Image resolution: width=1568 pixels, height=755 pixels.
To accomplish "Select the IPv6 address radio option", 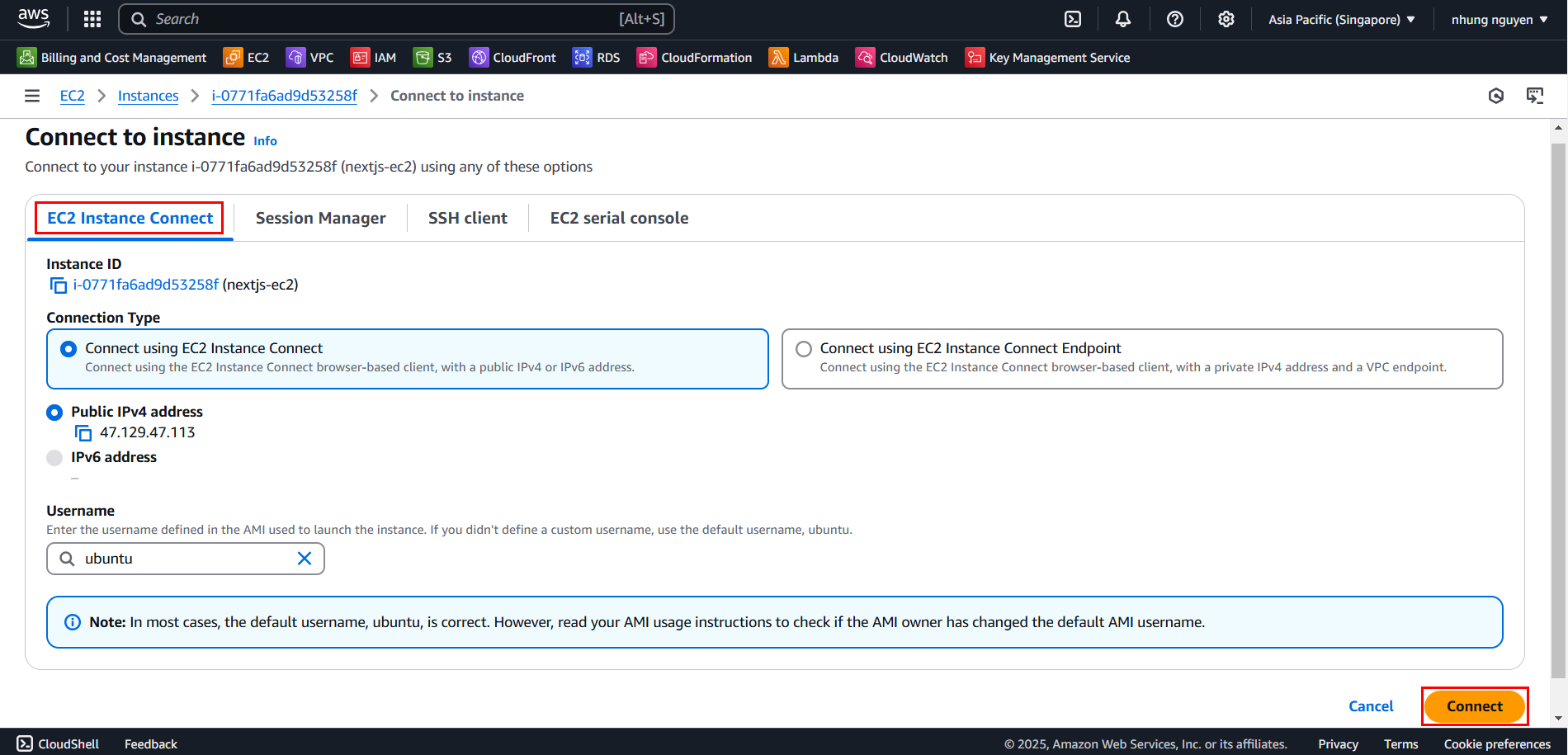I will pyautogui.click(x=54, y=457).
